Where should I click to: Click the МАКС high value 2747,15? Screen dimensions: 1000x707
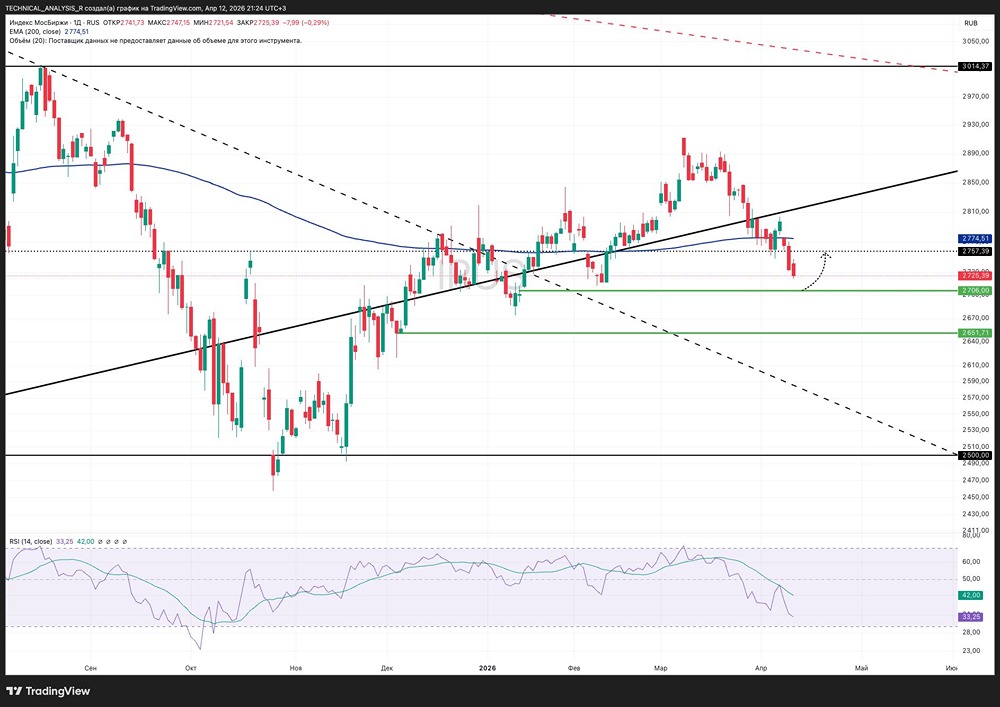click(x=177, y=23)
